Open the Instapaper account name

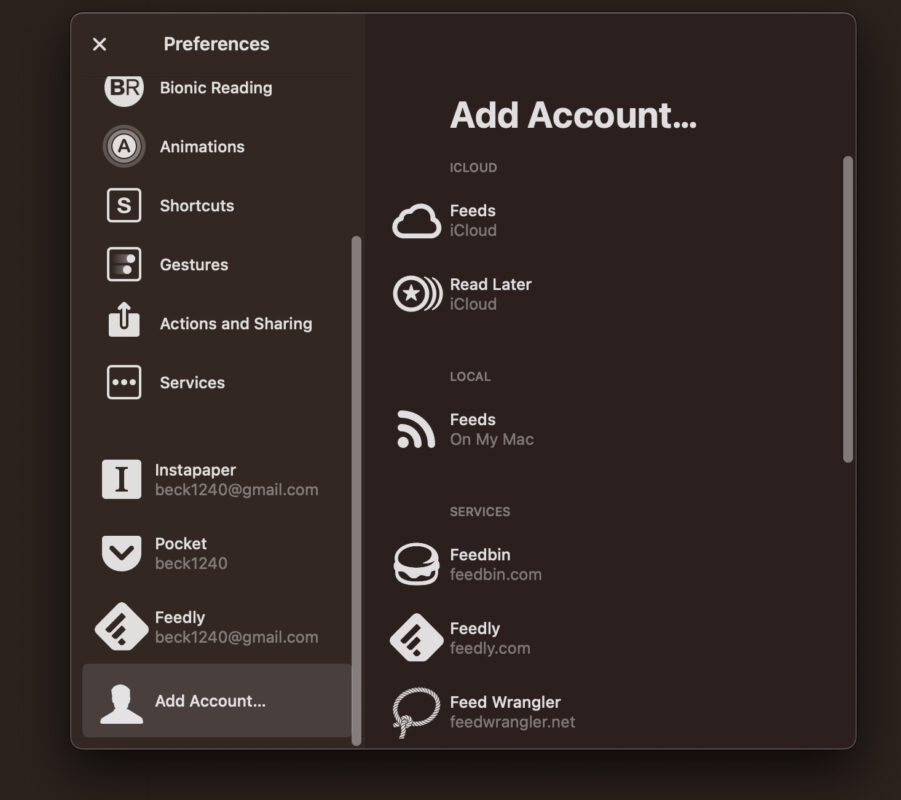[x=195, y=470]
